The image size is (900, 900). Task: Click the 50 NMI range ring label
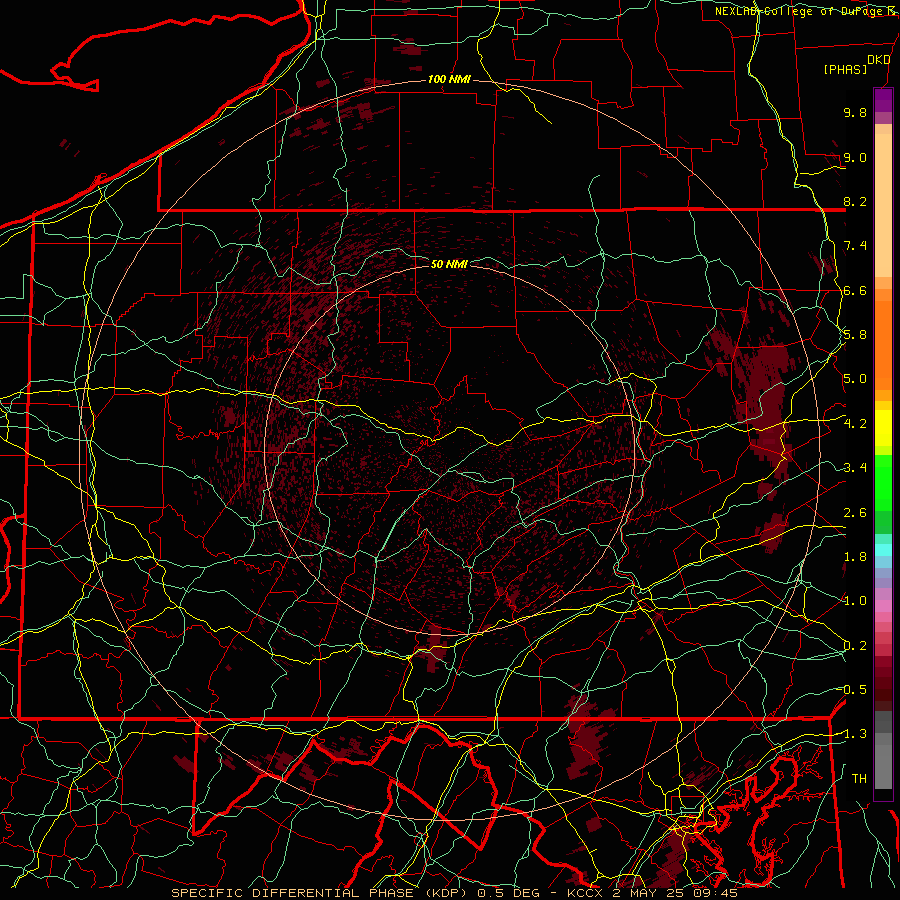pyautogui.click(x=449, y=264)
